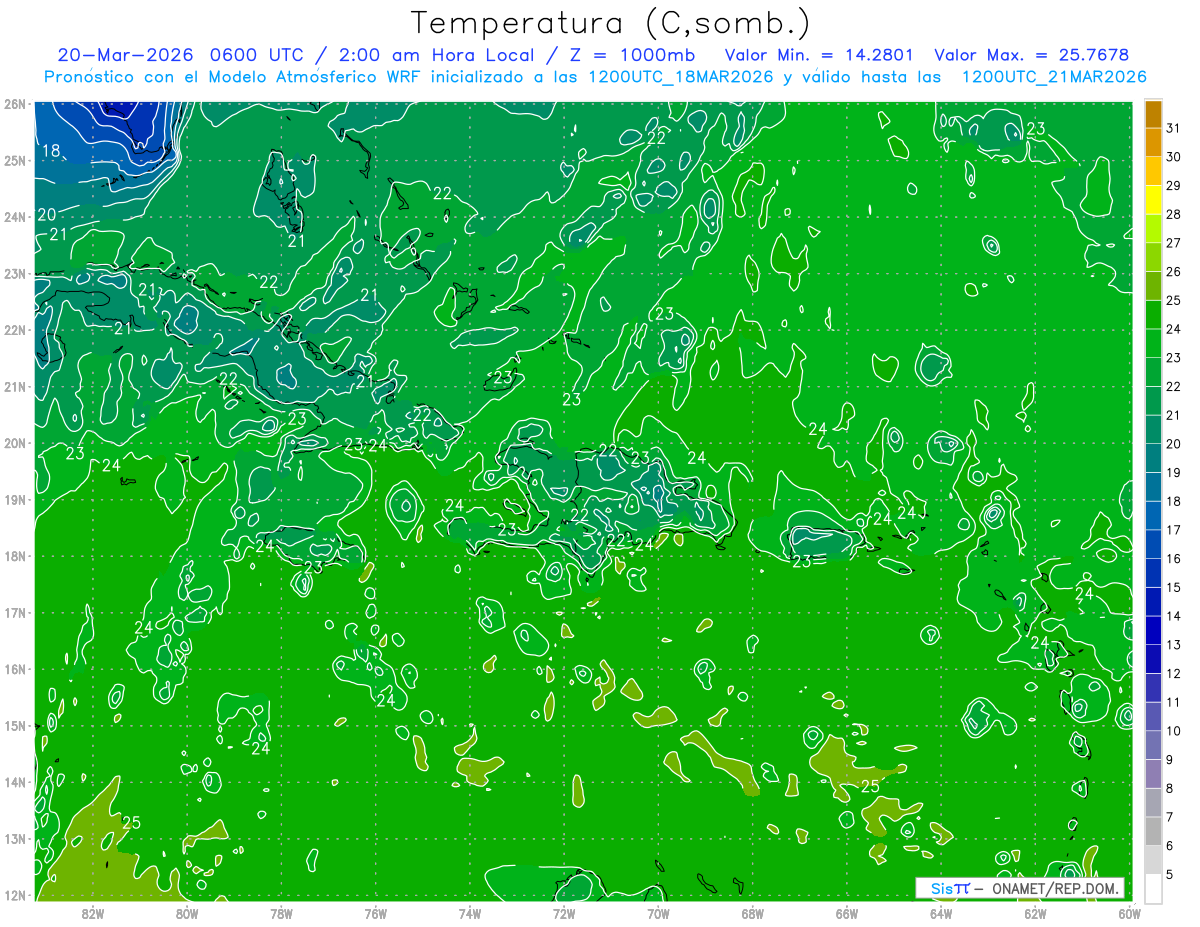Click the 12N latitude axis label
The image size is (1200, 927).
coord(14,895)
